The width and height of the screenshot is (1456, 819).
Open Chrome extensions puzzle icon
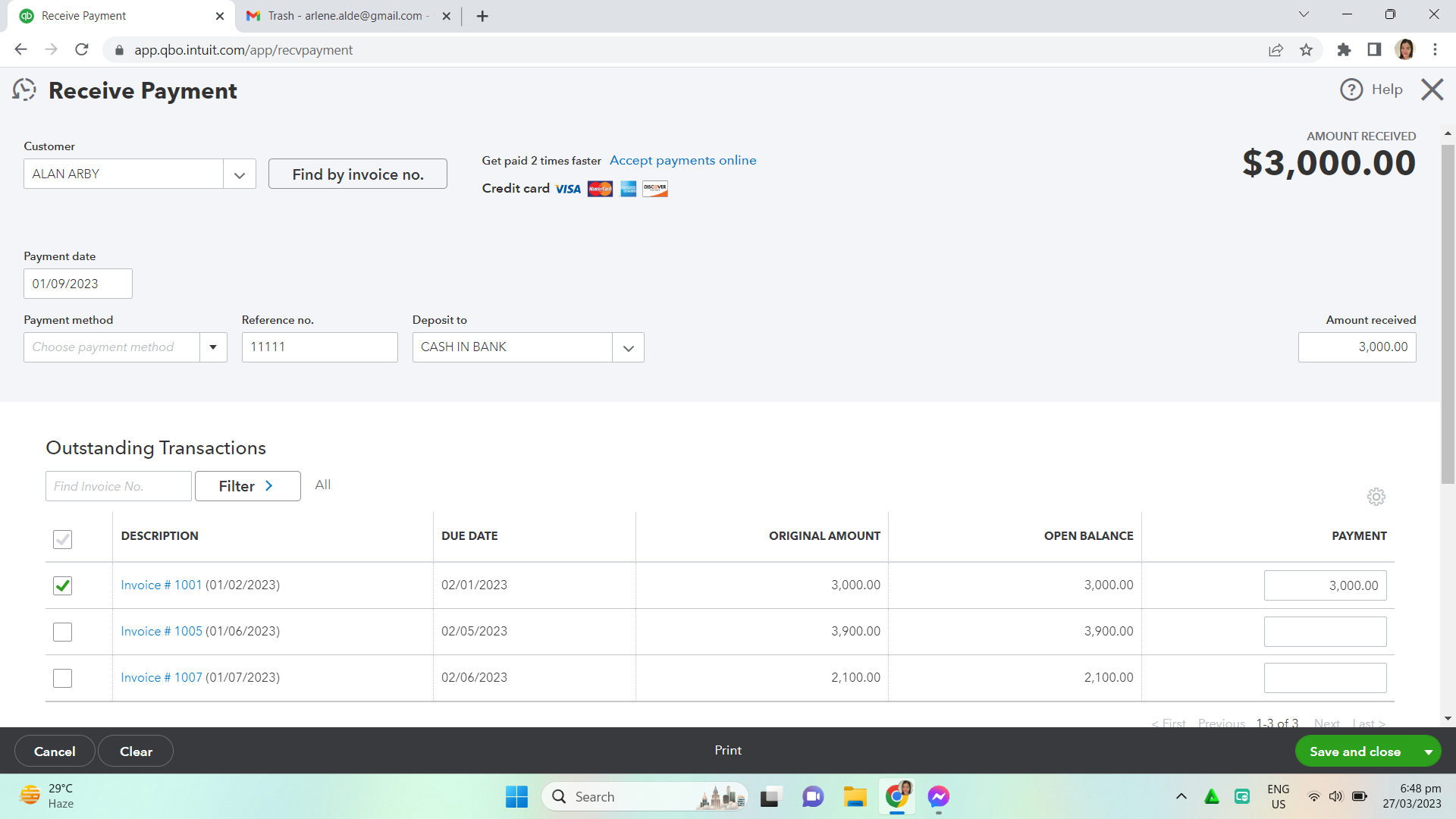pyautogui.click(x=1344, y=50)
